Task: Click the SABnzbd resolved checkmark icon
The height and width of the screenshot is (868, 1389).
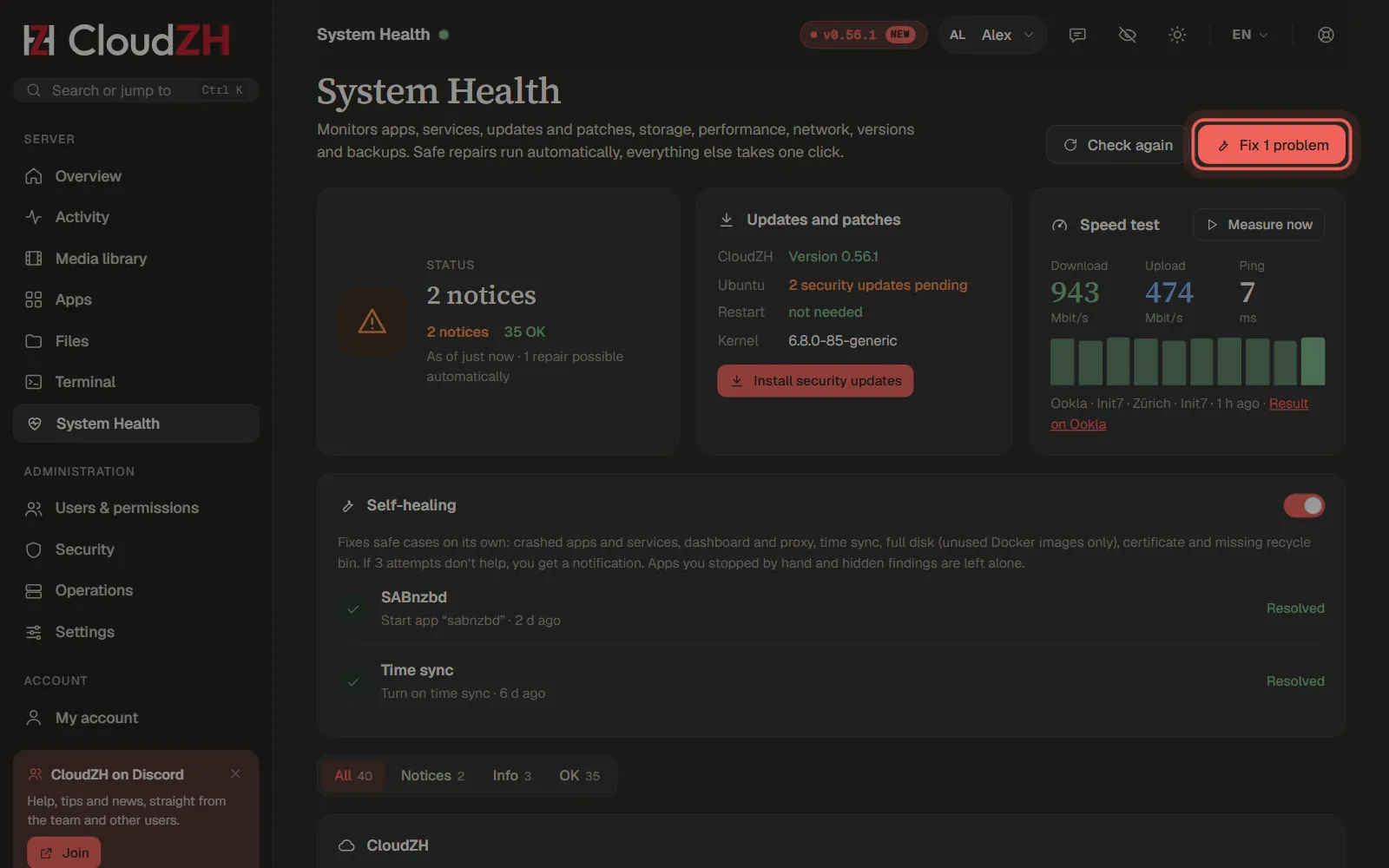Action: [353, 608]
